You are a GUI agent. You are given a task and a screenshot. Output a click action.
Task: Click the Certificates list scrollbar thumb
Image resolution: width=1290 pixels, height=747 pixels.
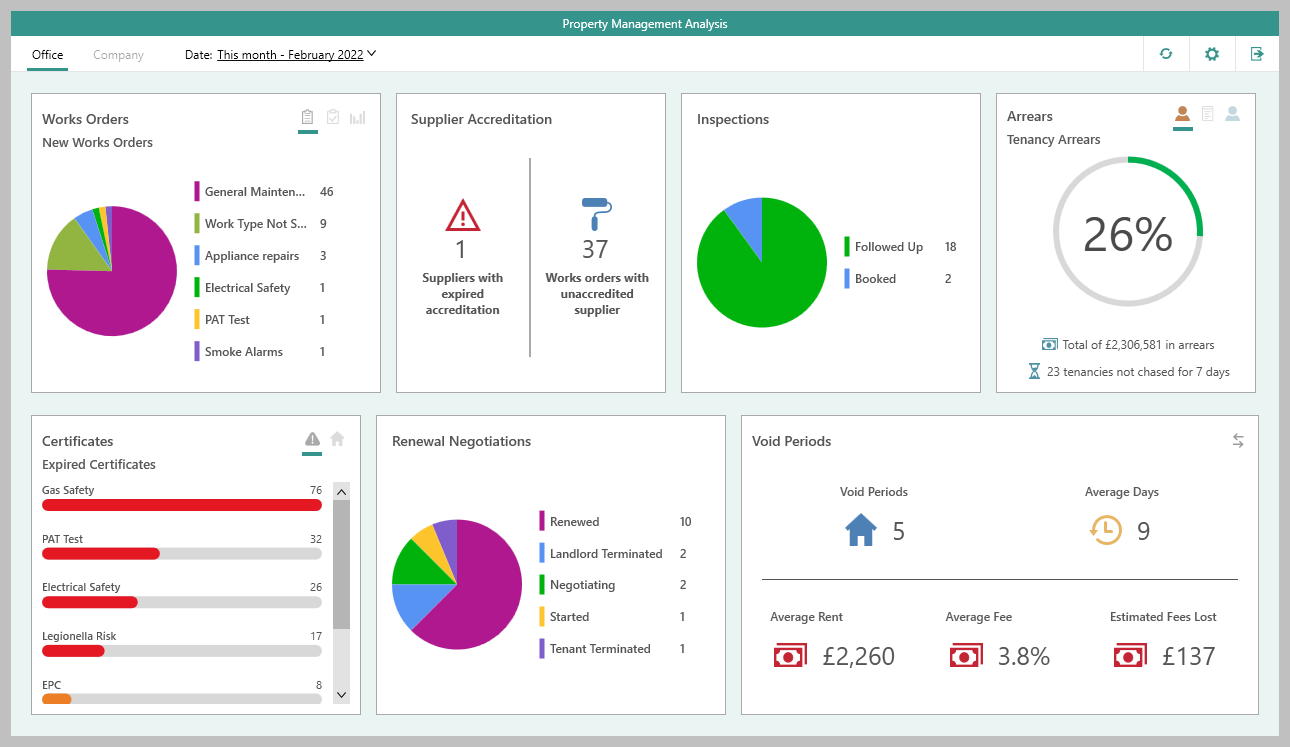341,564
